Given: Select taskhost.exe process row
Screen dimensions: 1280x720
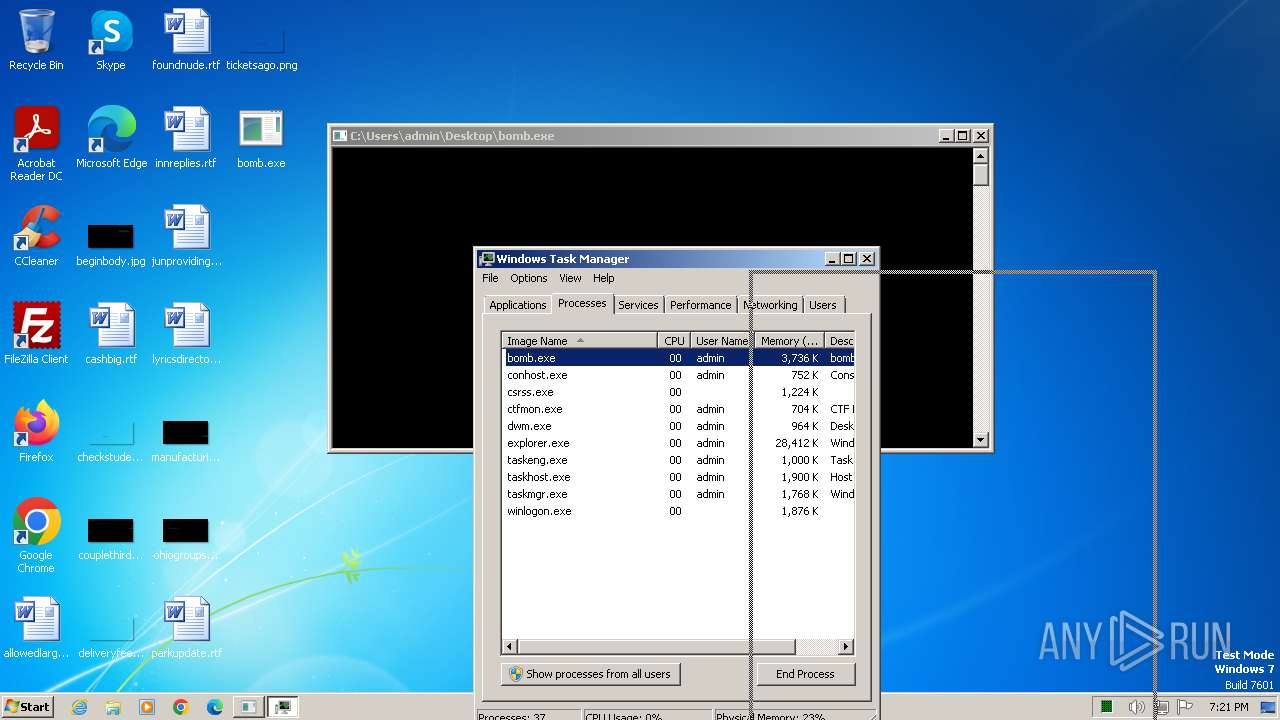Looking at the screenshot, I should 679,477.
